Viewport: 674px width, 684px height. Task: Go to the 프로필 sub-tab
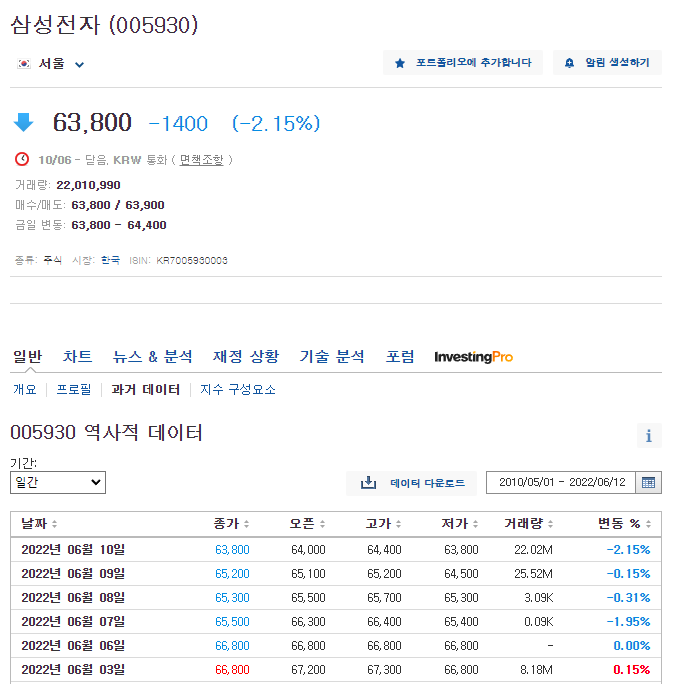(74, 389)
